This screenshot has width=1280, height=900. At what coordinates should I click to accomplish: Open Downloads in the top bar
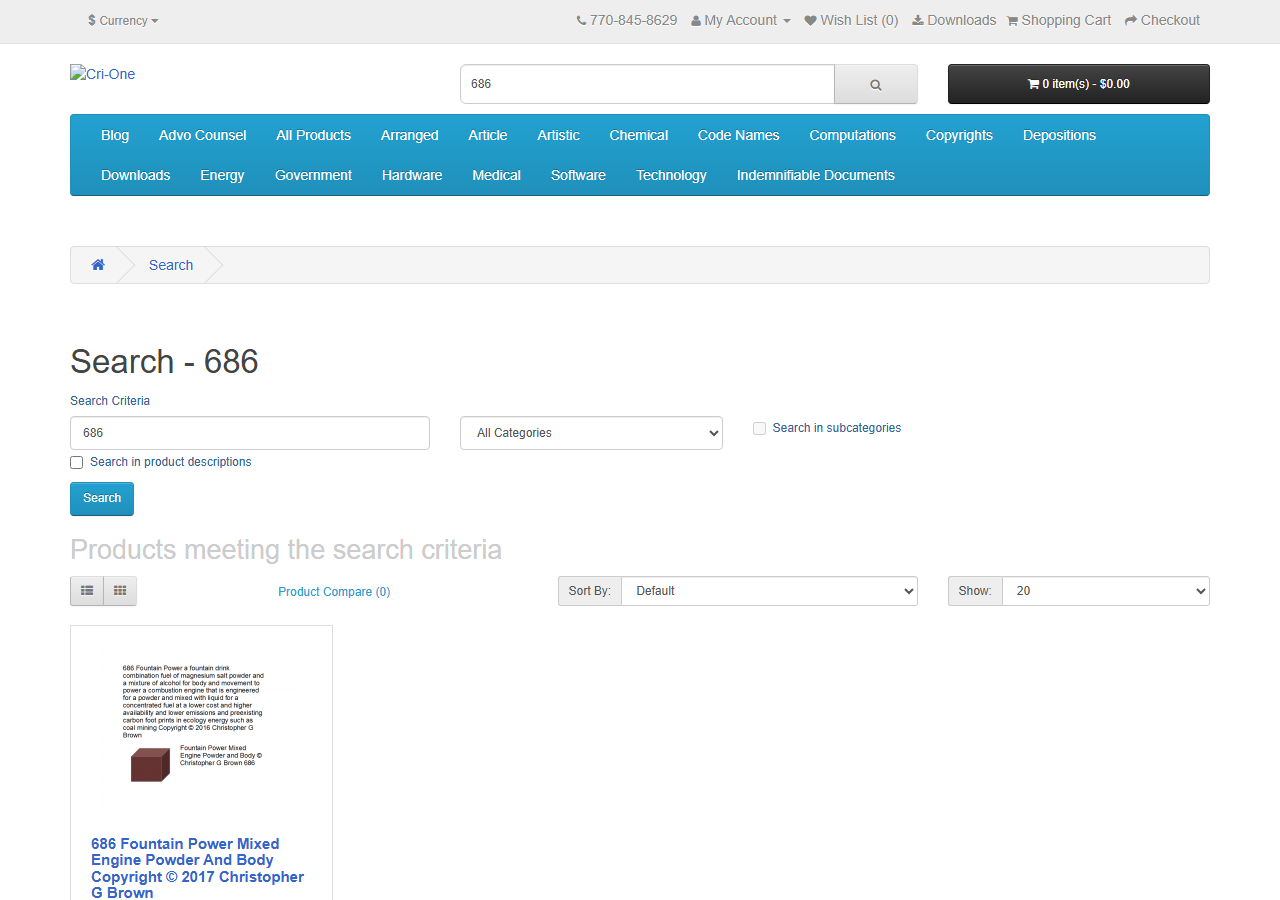(953, 20)
